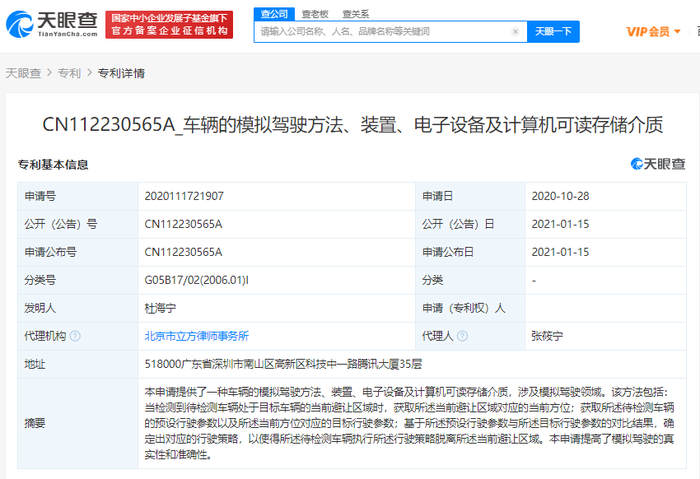Select the address starting with 518000广东省深圳市
This screenshot has width=700, height=479.
click(283, 364)
